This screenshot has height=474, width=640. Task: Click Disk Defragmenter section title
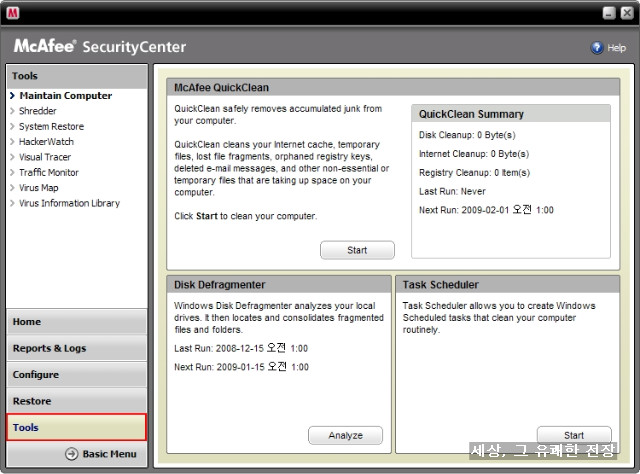[x=220, y=285]
